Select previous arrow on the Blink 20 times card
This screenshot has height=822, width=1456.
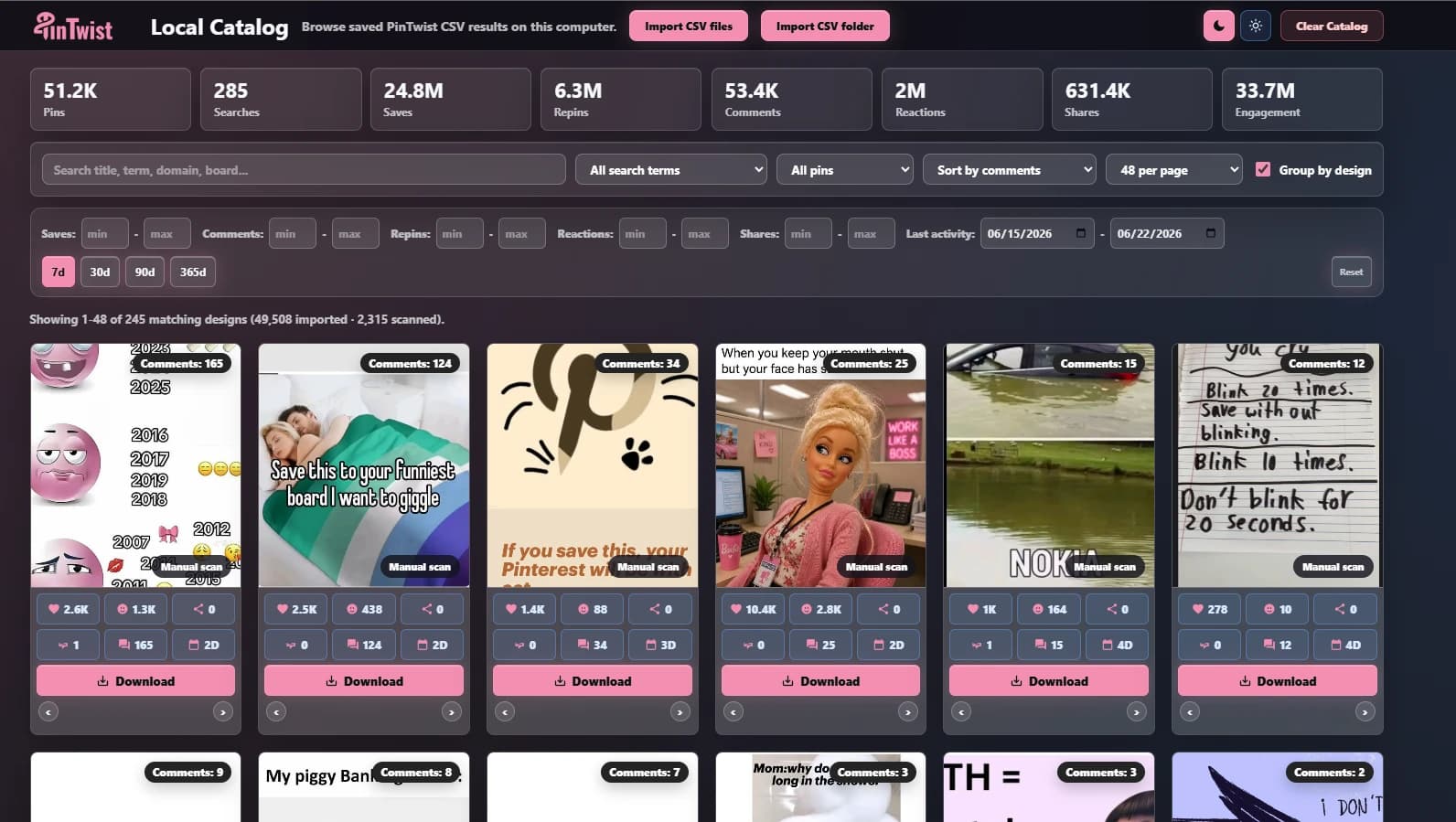1190,711
